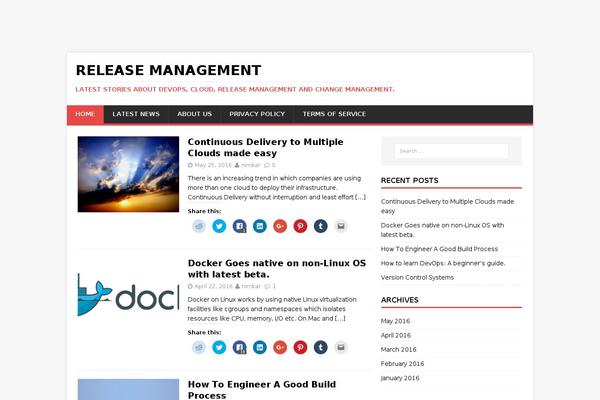Open the About Us page

pyautogui.click(x=194, y=114)
